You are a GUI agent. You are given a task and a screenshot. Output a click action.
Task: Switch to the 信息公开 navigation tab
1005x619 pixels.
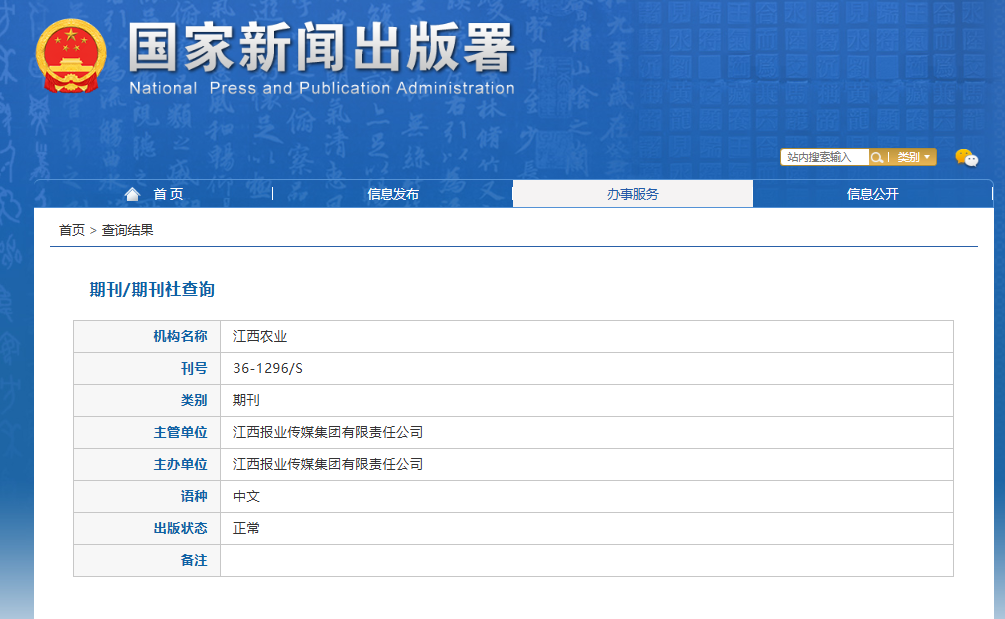click(872, 194)
